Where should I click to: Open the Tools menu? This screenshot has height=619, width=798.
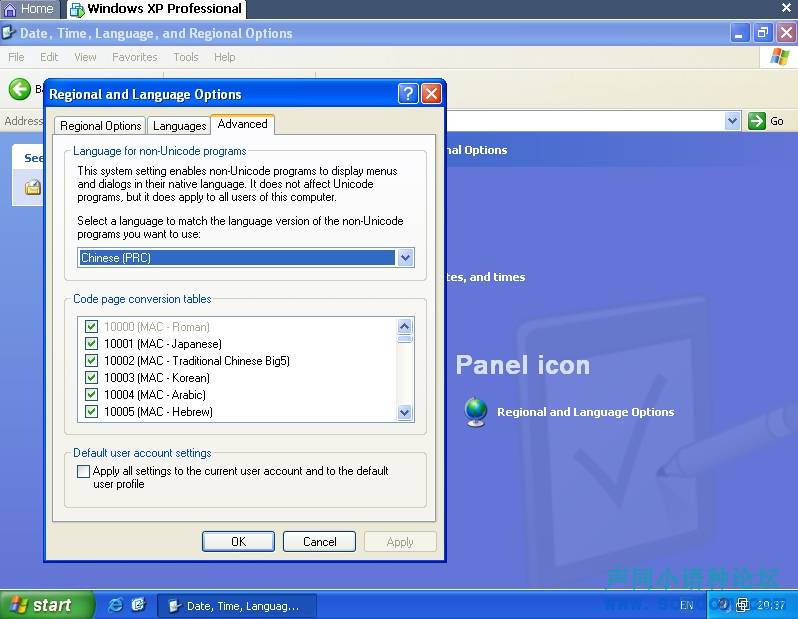click(x=185, y=57)
